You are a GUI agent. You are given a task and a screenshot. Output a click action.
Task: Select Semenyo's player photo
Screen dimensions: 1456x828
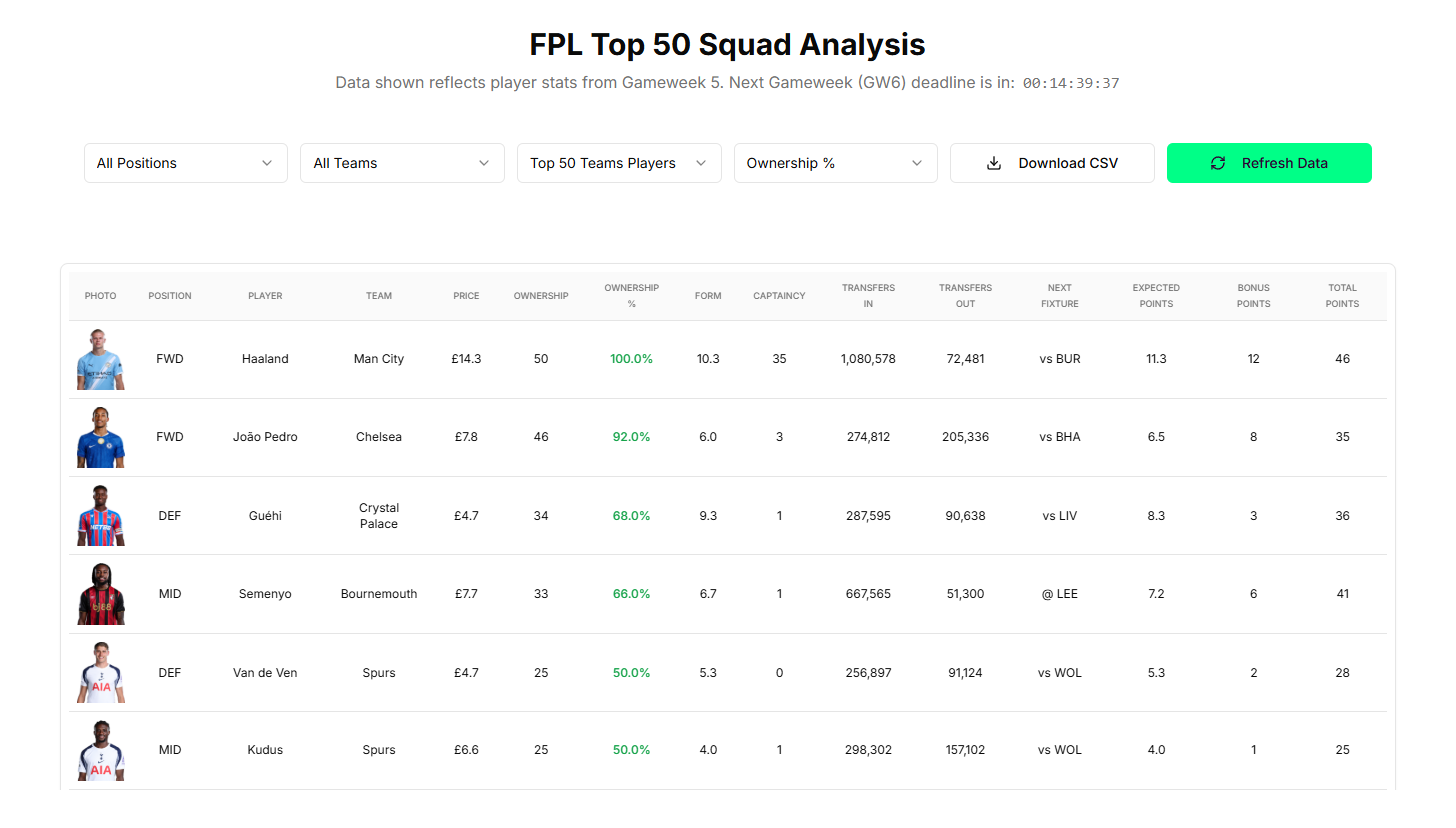click(x=100, y=593)
